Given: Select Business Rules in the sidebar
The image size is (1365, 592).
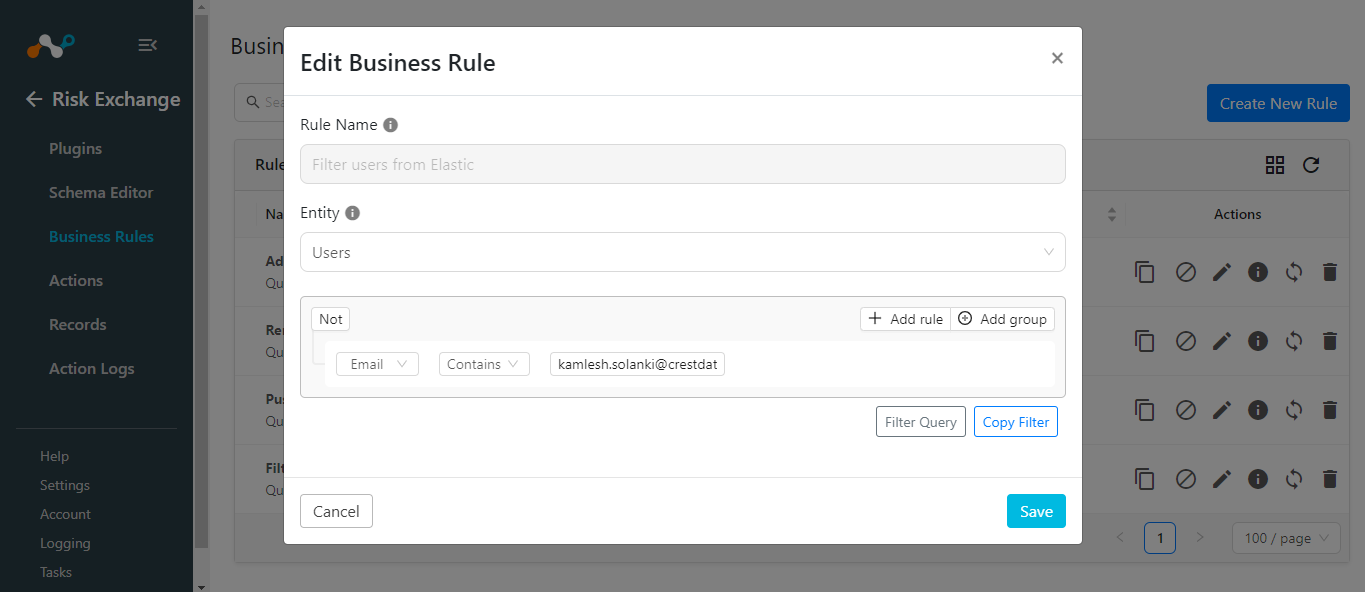Looking at the screenshot, I should pyautogui.click(x=101, y=236).
